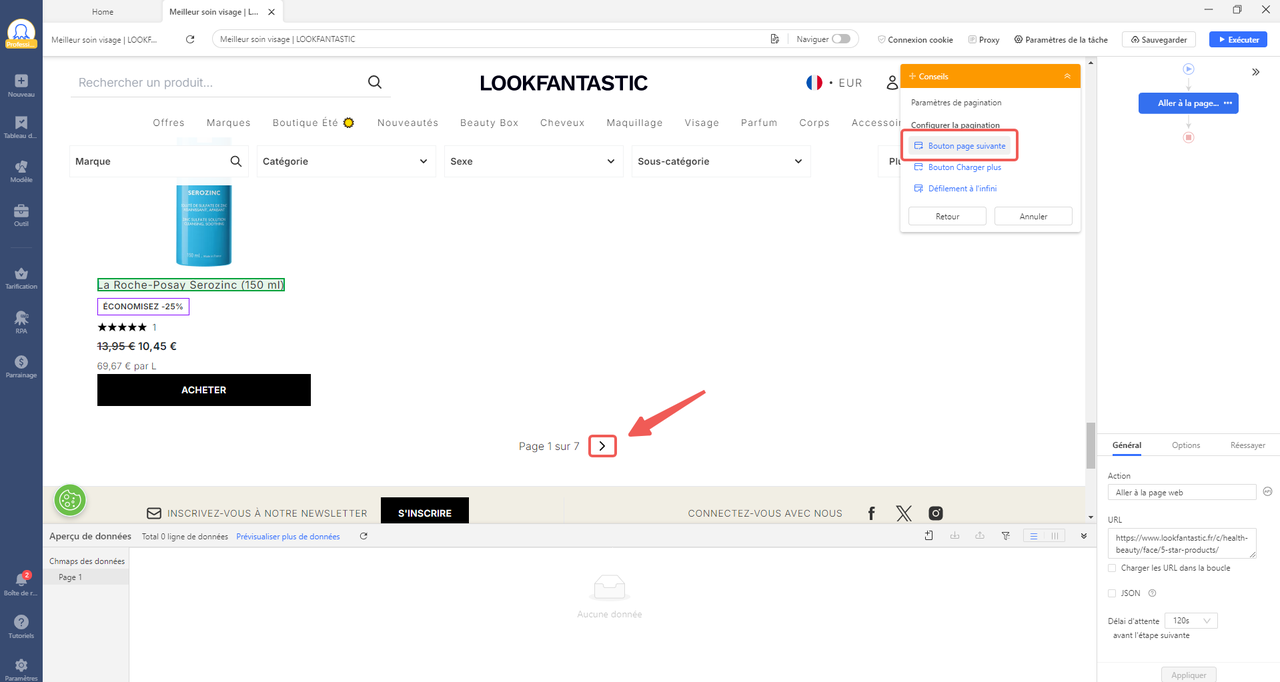The width and height of the screenshot is (1280, 682).
Task: Click the URL text field in Général tab
Action: 1182,543
